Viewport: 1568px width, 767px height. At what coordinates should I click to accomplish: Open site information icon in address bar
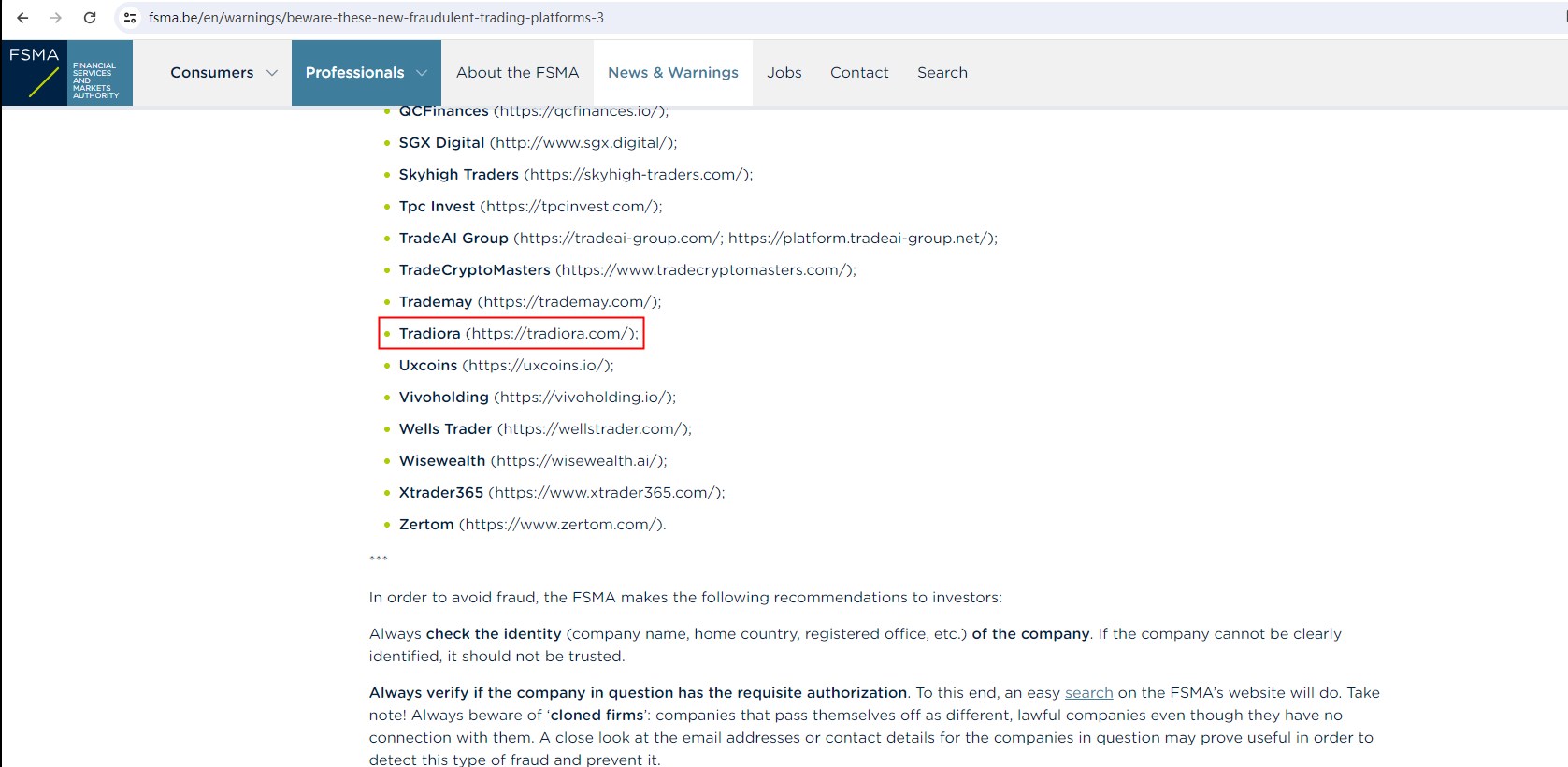(130, 18)
